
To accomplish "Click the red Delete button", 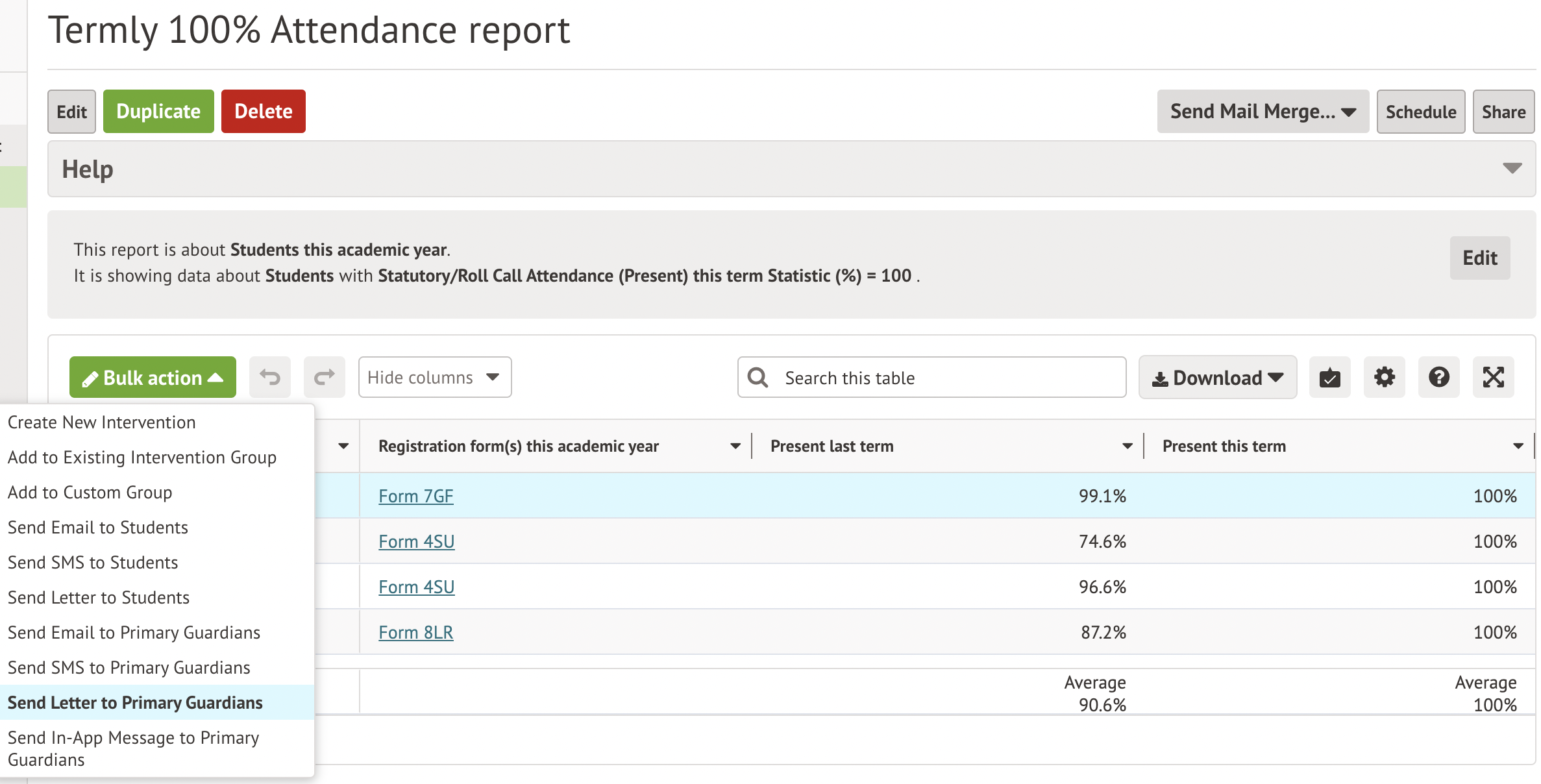I will click(263, 112).
